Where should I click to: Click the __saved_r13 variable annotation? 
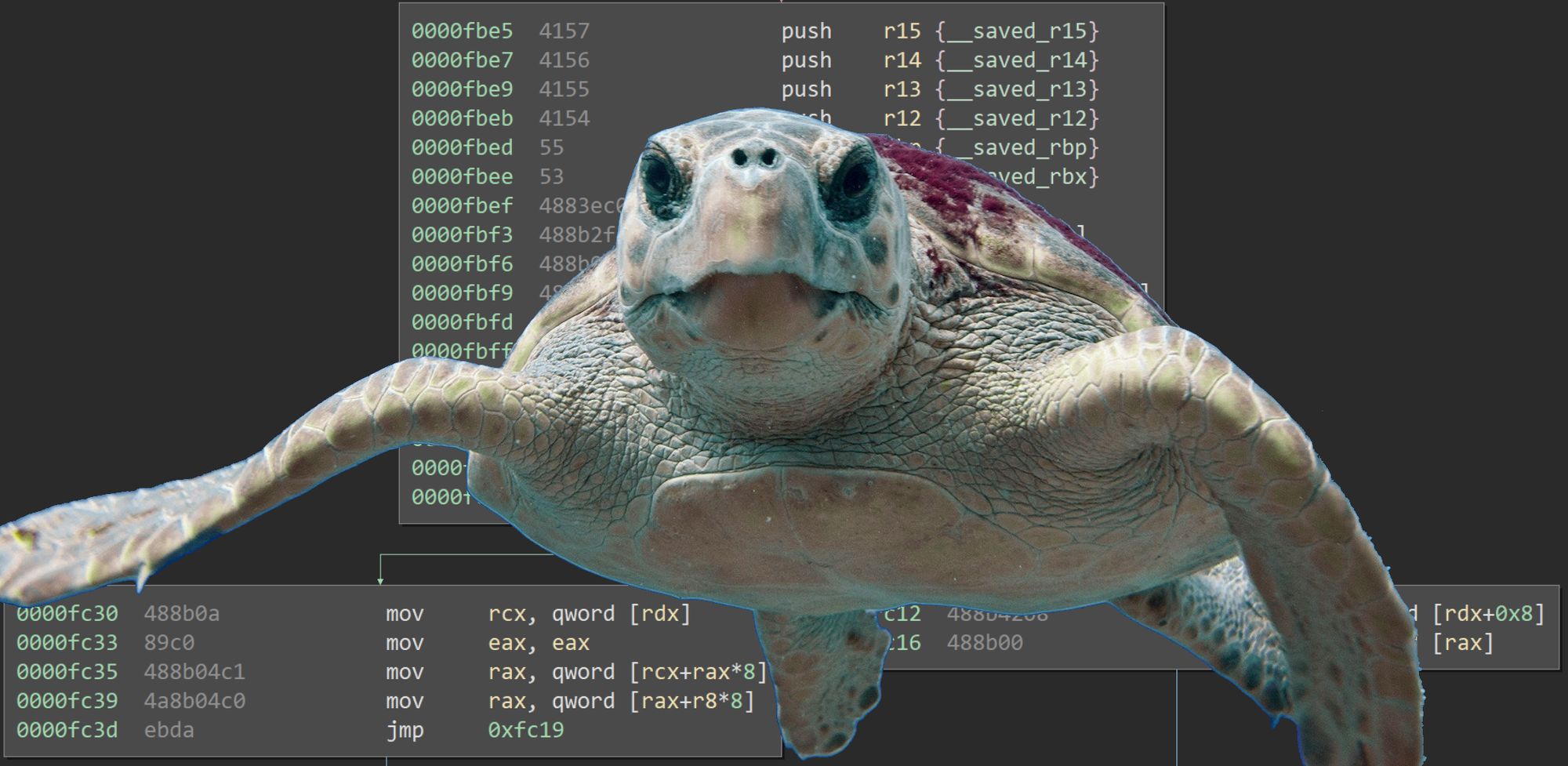1017,89
